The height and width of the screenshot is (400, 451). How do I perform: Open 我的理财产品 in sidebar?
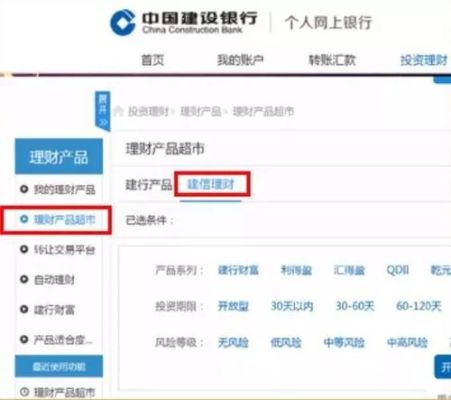point(65,189)
